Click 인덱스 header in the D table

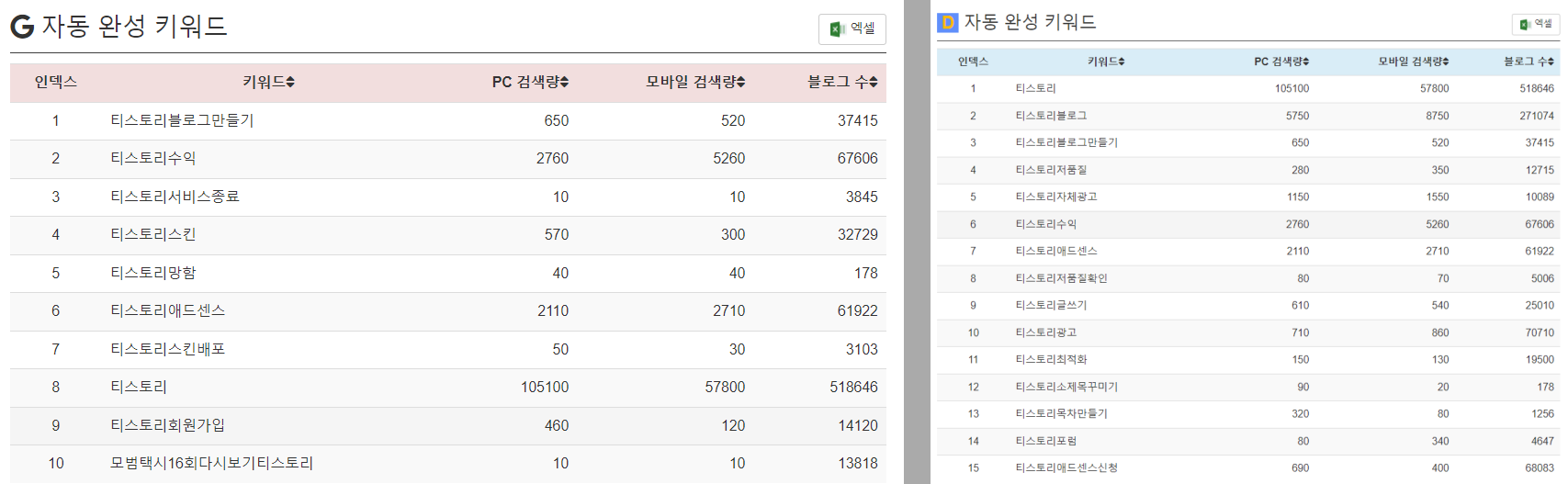(x=973, y=62)
